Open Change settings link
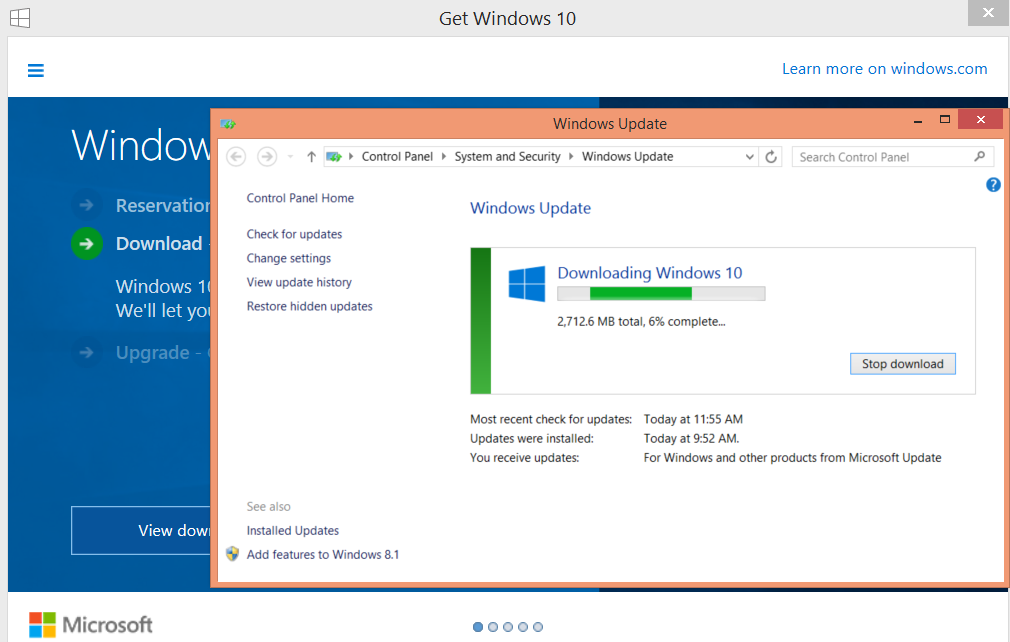Screen dimensions: 1010x642 (x=289, y=258)
